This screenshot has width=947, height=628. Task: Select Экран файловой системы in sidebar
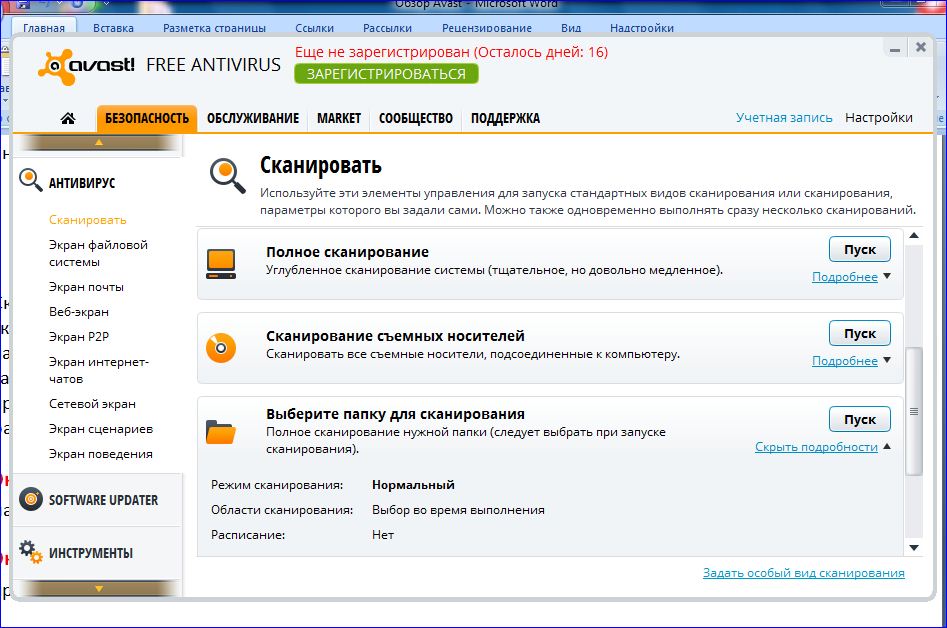point(98,253)
